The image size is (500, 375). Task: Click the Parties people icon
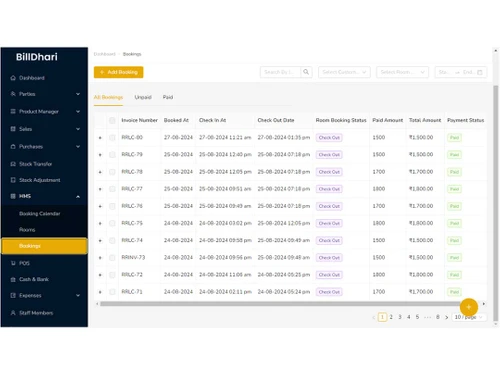pos(13,94)
